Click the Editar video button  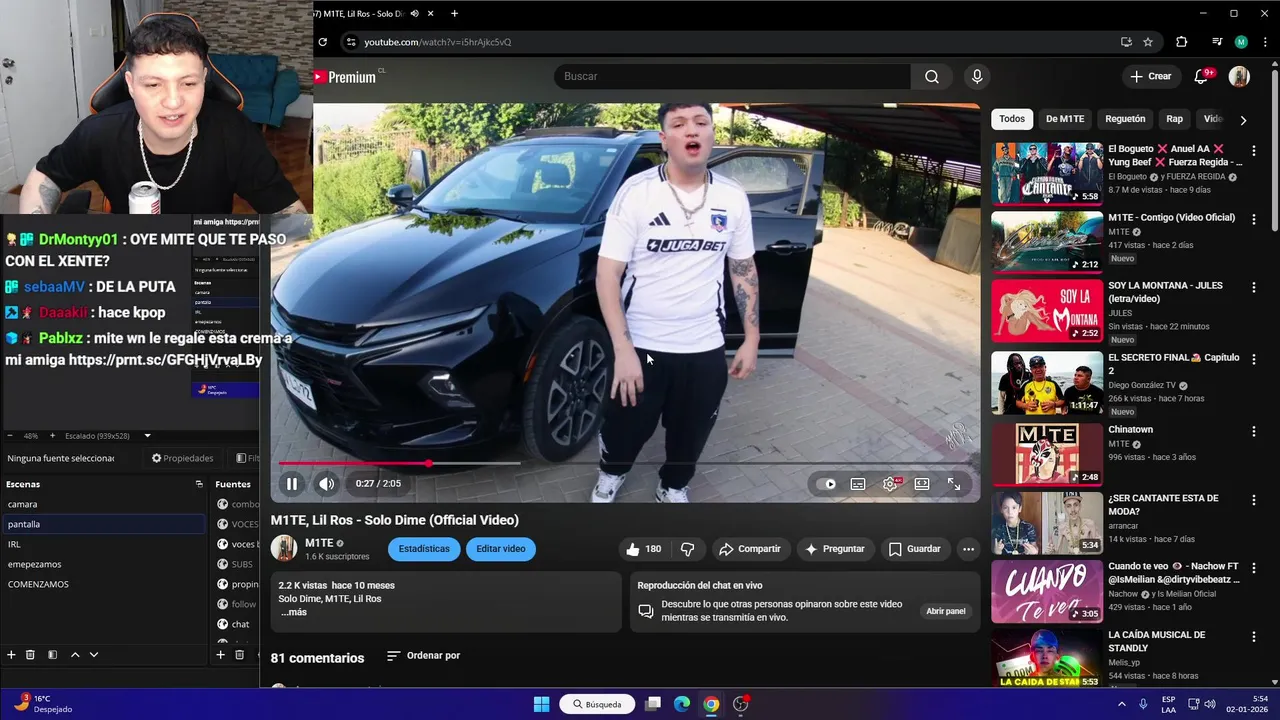click(501, 549)
